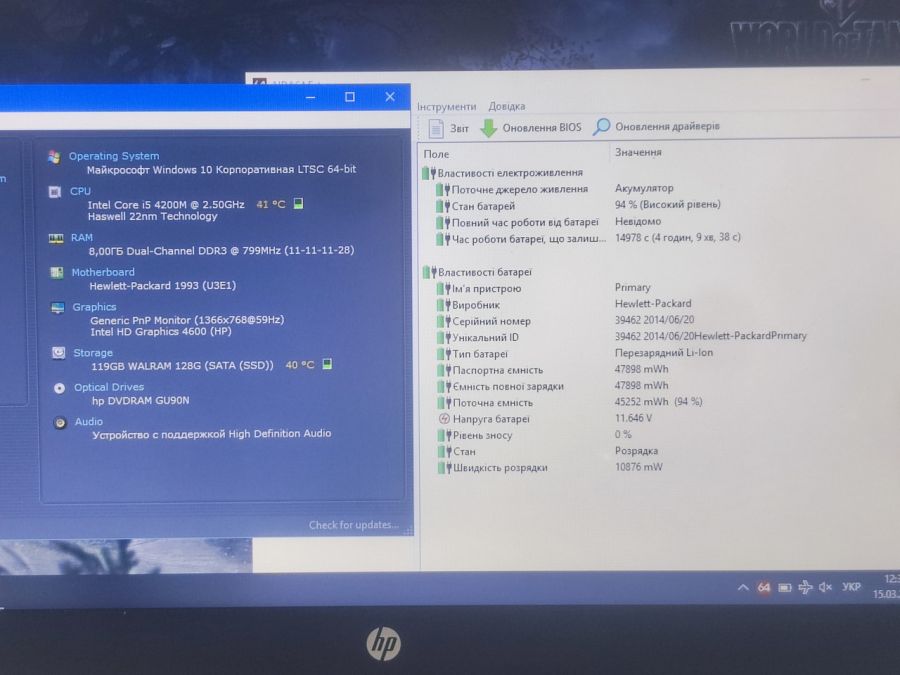This screenshot has width=900, height=675.
Task: Switch the УКР language indicator
Action: pos(851,587)
